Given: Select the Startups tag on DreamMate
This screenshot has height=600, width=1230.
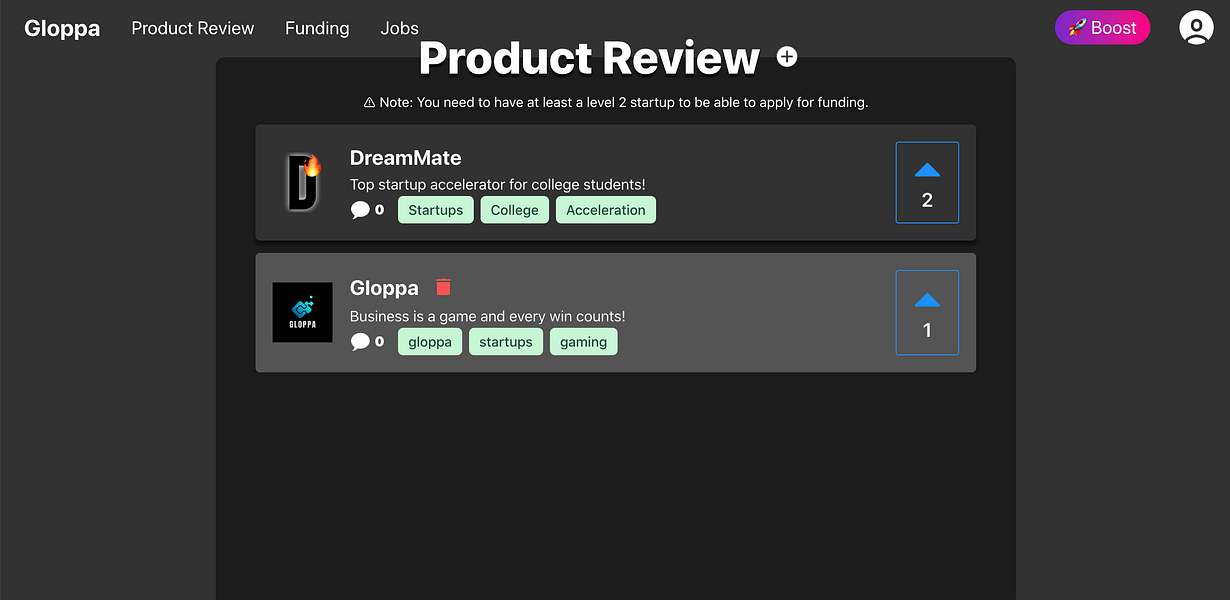Looking at the screenshot, I should (435, 209).
